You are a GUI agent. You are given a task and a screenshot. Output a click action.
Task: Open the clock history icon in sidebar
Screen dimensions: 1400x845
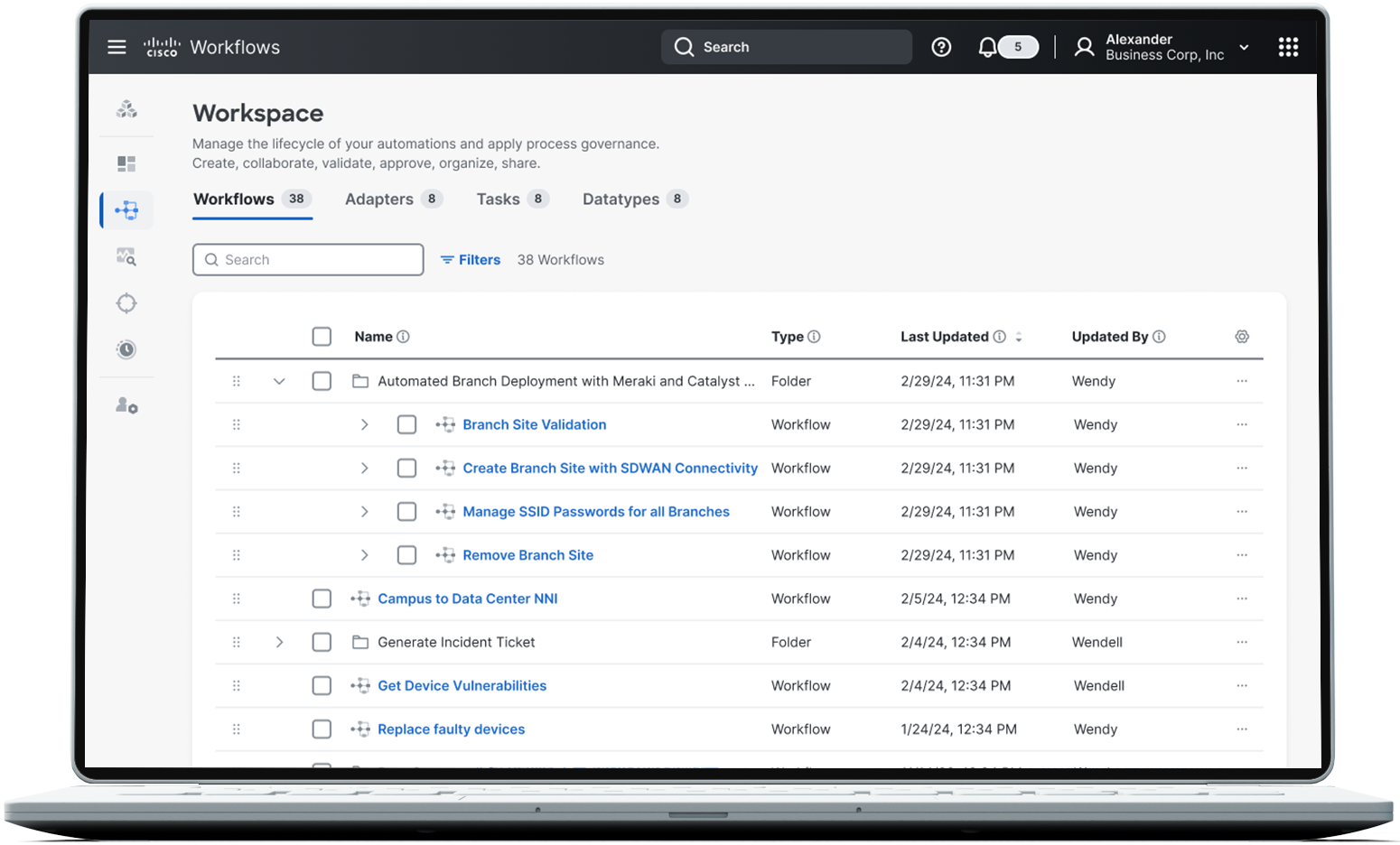point(126,349)
